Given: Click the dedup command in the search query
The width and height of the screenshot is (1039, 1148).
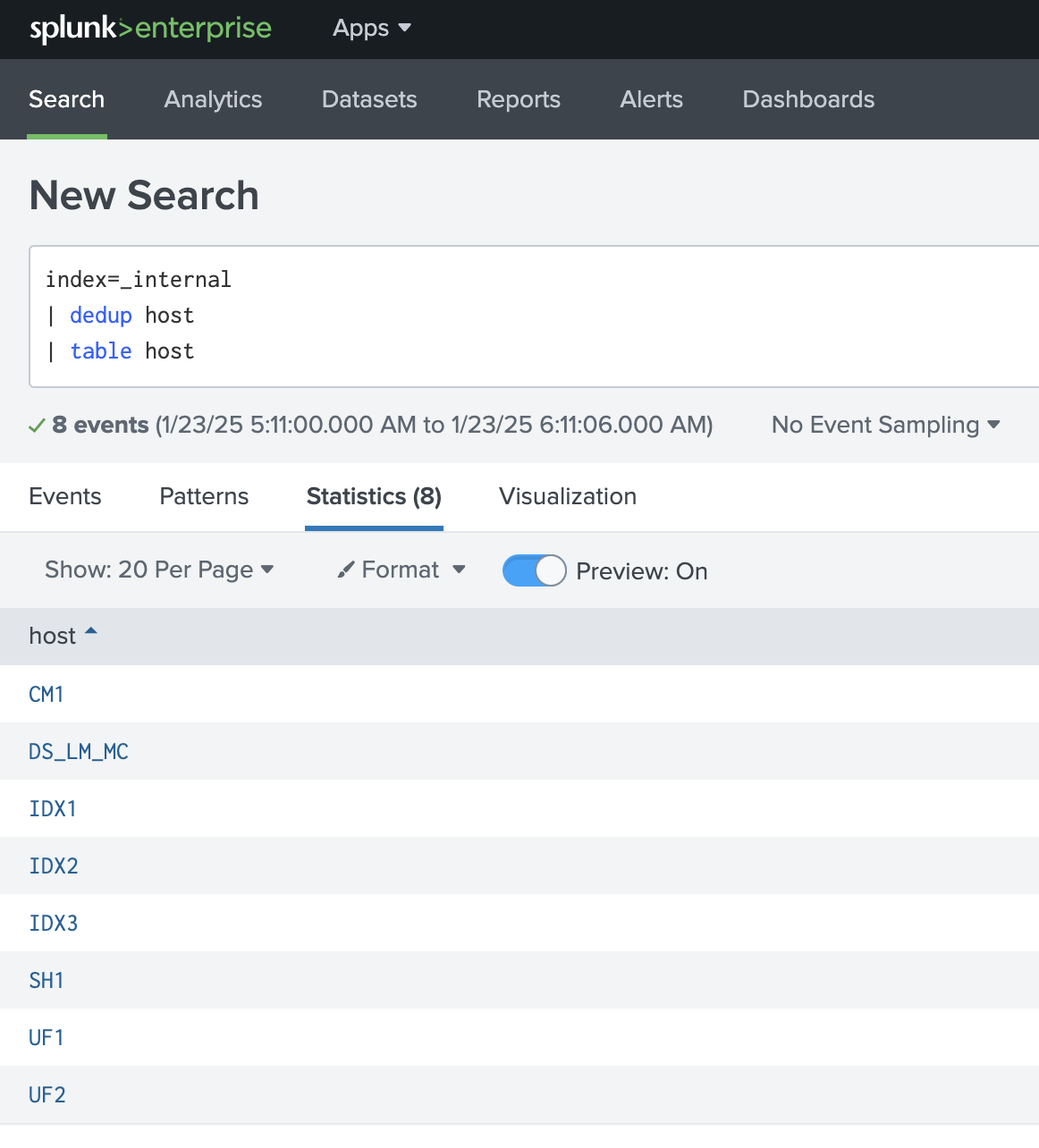Looking at the screenshot, I should pyautogui.click(x=101, y=315).
